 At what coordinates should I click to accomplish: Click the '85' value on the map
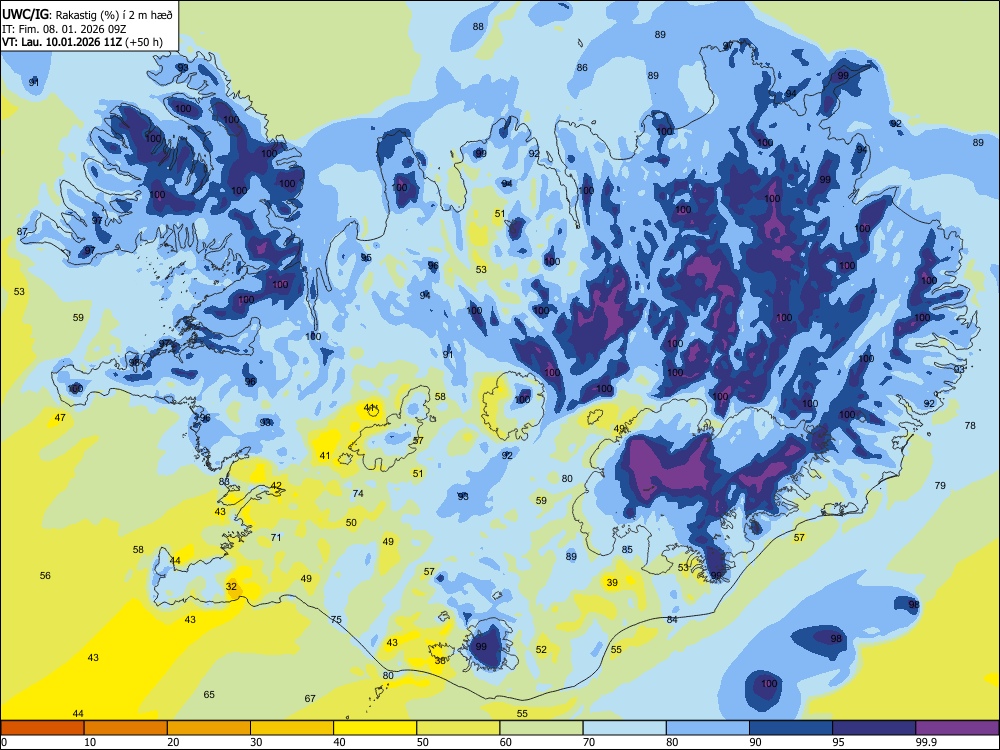point(628,549)
